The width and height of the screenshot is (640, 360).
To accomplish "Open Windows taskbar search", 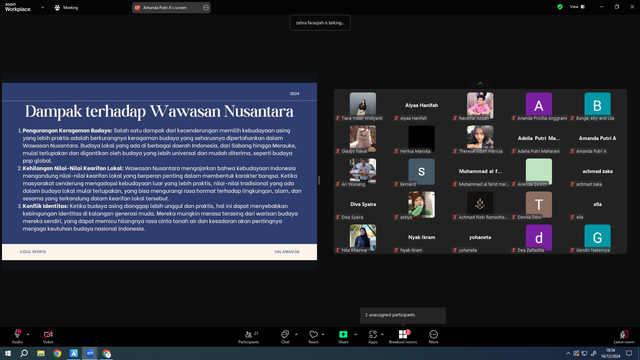I will (x=24, y=353).
